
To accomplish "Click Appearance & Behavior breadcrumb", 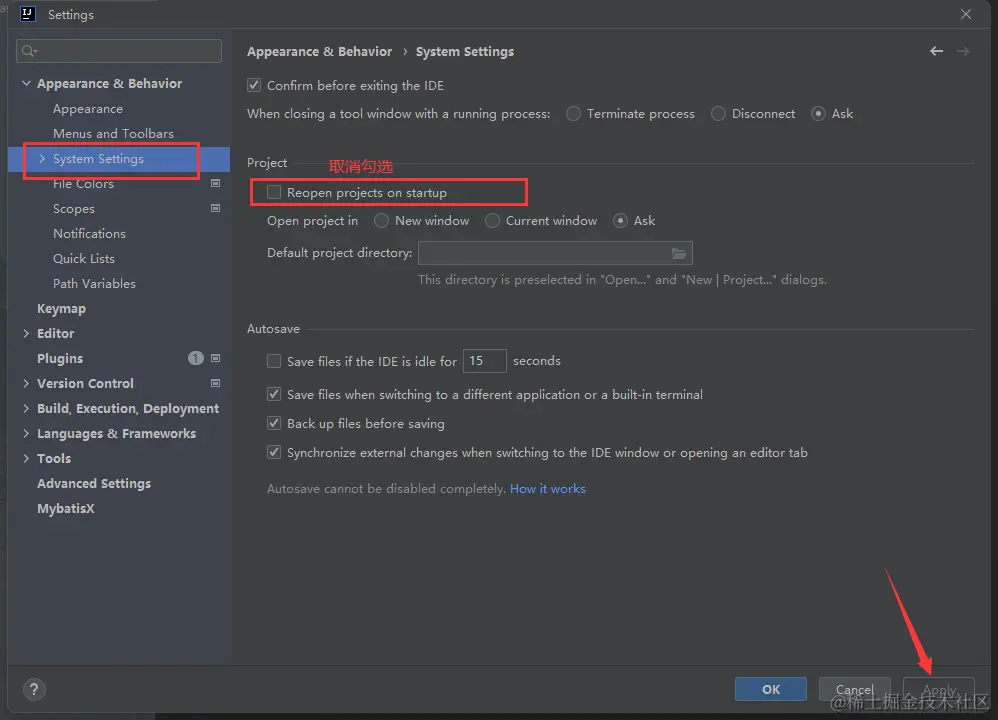I will 320,52.
